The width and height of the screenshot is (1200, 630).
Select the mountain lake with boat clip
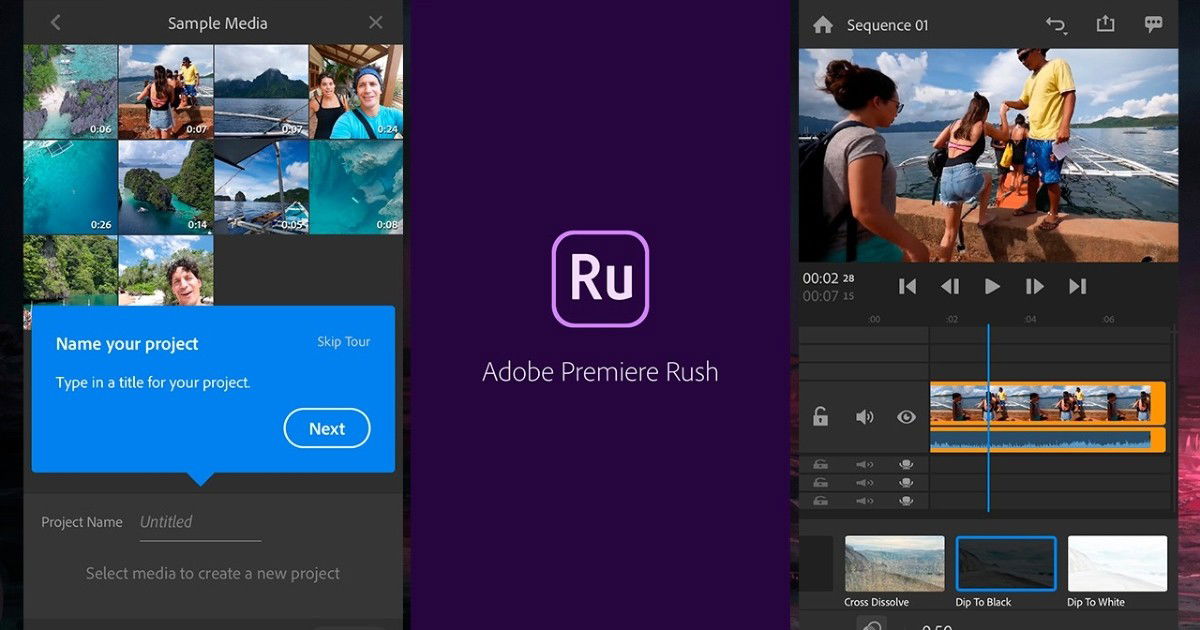[260, 91]
